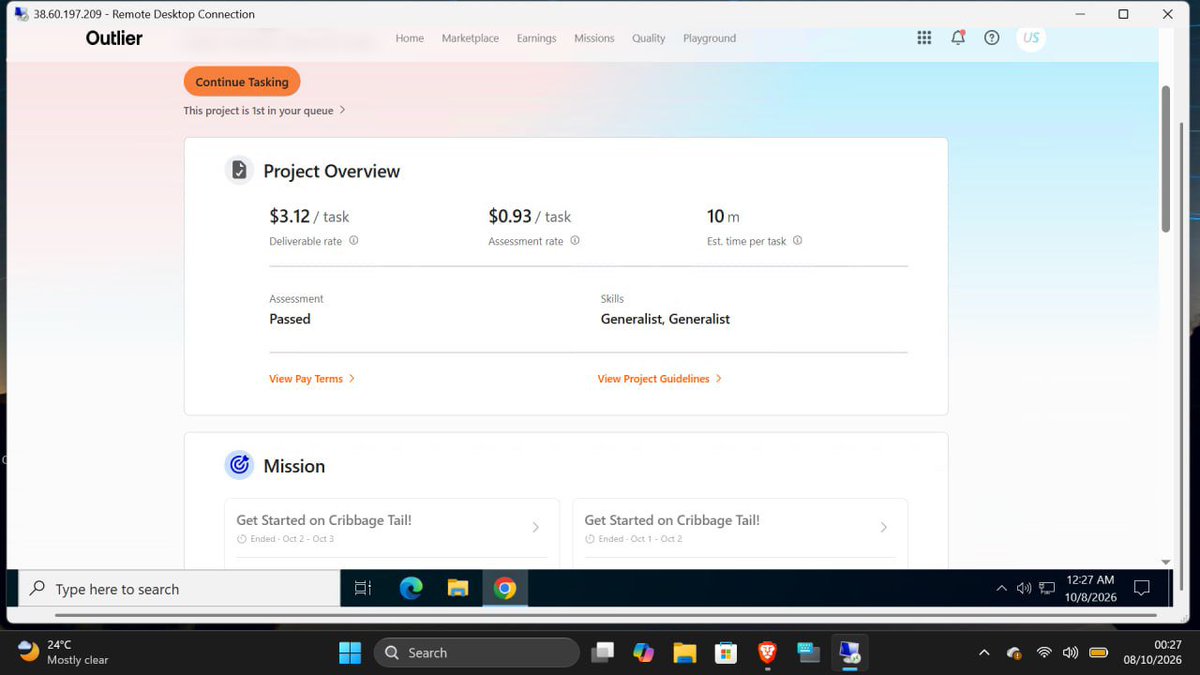Click the Project Overview document icon

coord(239,170)
